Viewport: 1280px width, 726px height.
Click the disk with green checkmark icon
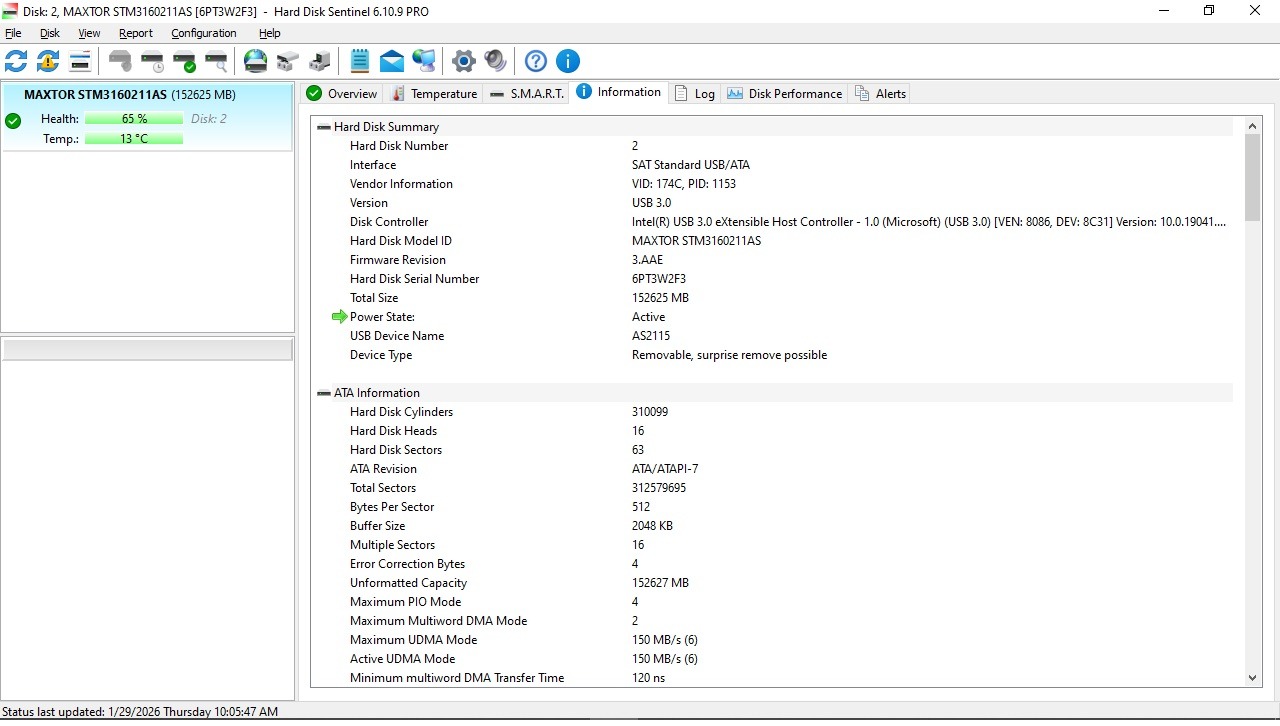click(184, 61)
